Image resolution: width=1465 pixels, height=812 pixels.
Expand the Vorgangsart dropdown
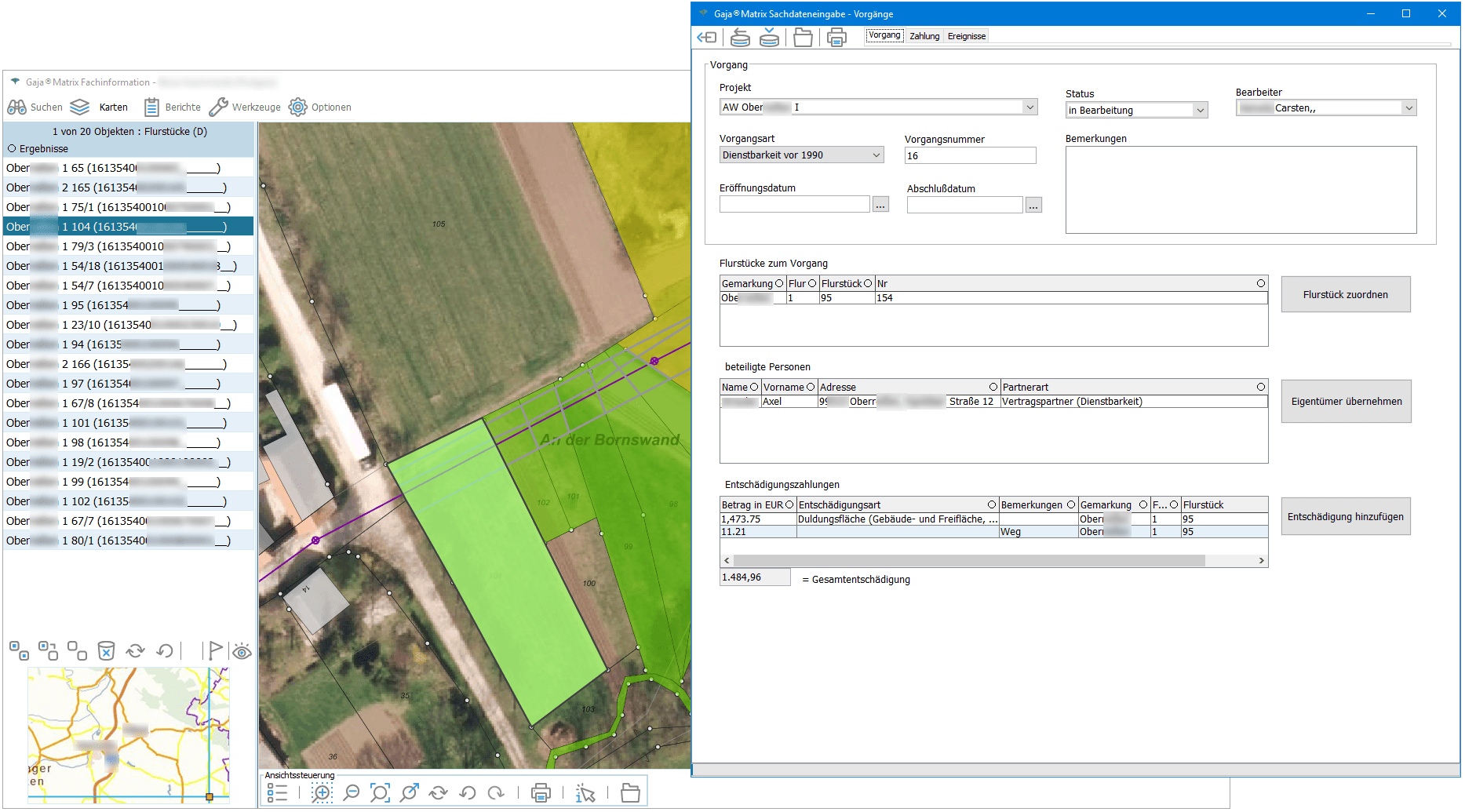tap(876, 155)
